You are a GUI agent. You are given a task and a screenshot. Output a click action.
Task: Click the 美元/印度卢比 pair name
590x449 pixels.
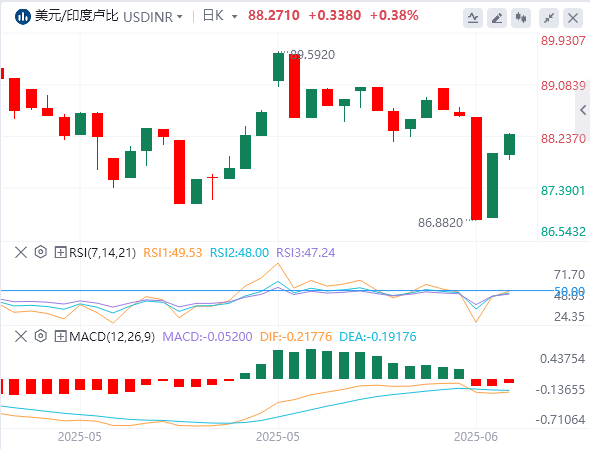(x=77, y=16)
